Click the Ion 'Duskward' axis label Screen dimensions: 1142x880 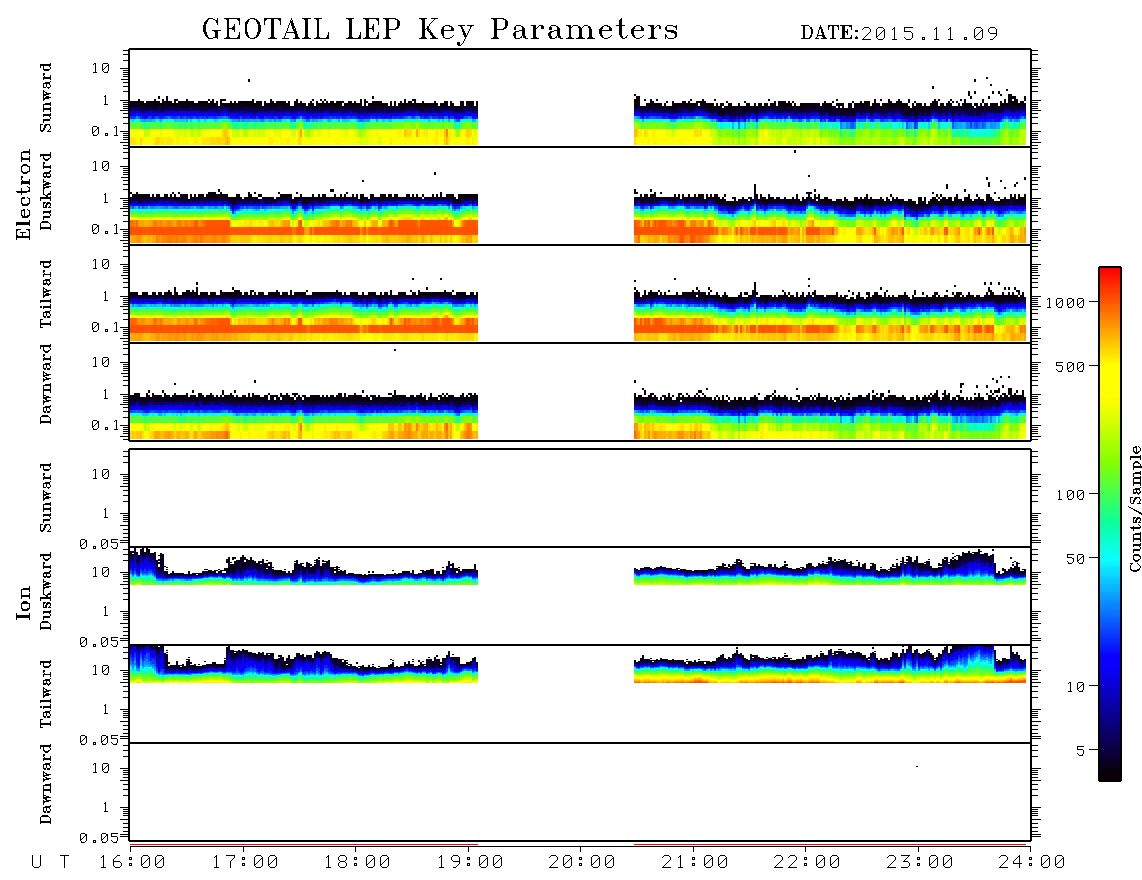pyautogui.click(x=46, y=591)
